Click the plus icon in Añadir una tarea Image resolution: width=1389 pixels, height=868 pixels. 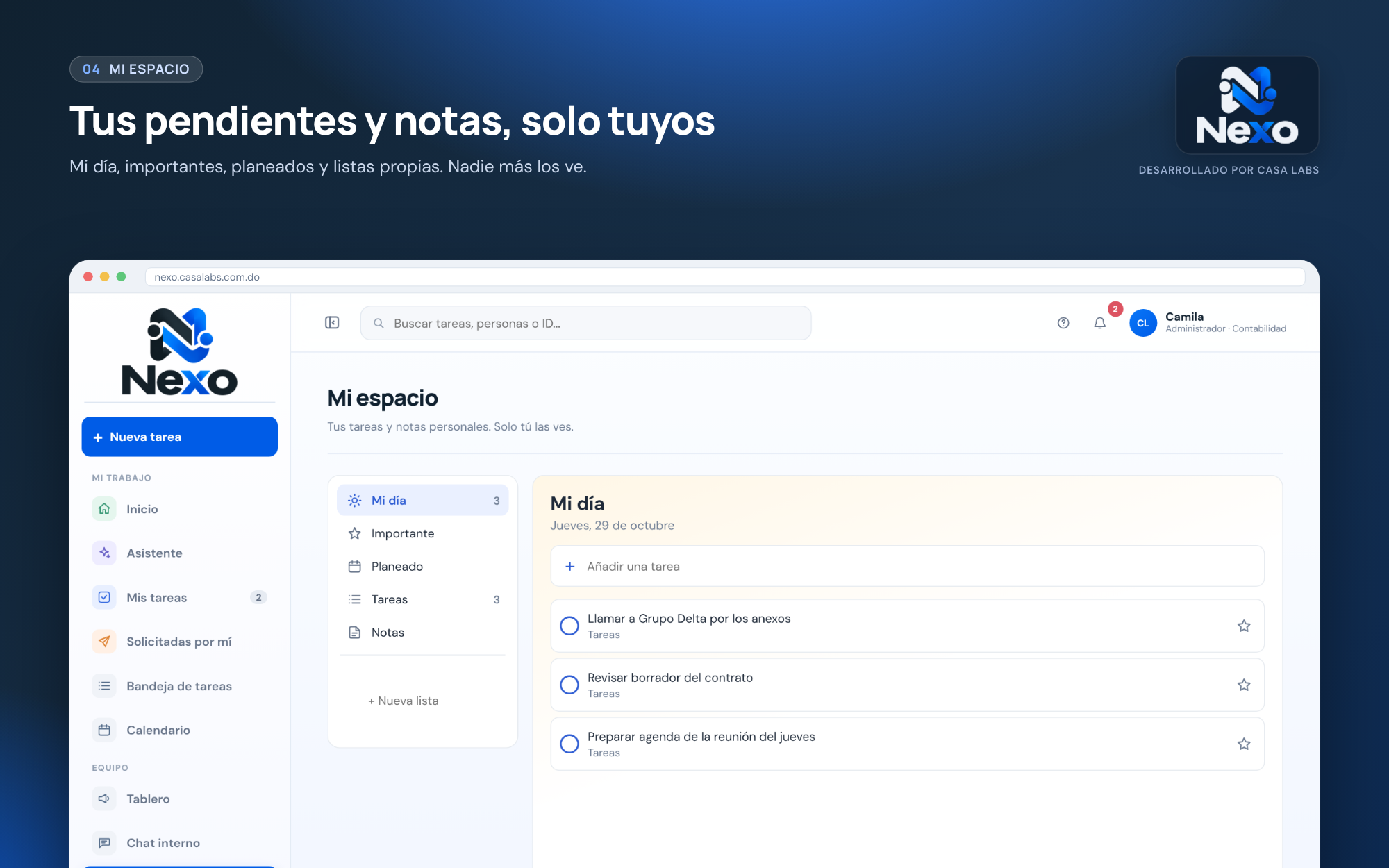pos(570,567)
